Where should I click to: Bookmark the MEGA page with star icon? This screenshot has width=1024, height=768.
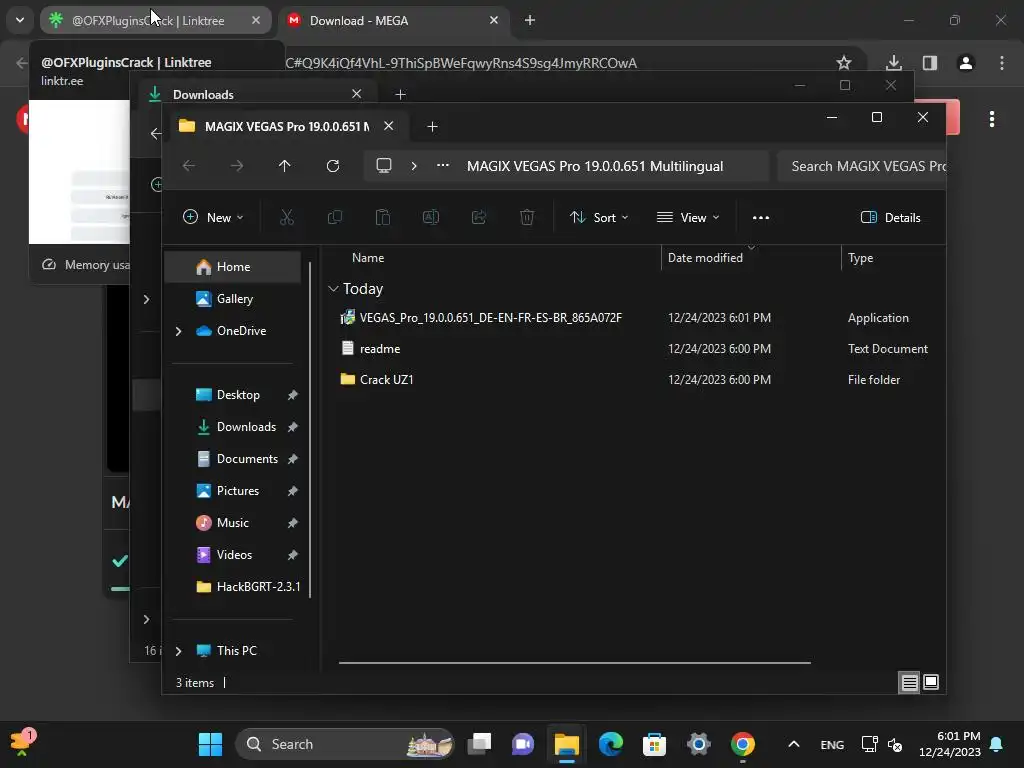tap(844, 63)
